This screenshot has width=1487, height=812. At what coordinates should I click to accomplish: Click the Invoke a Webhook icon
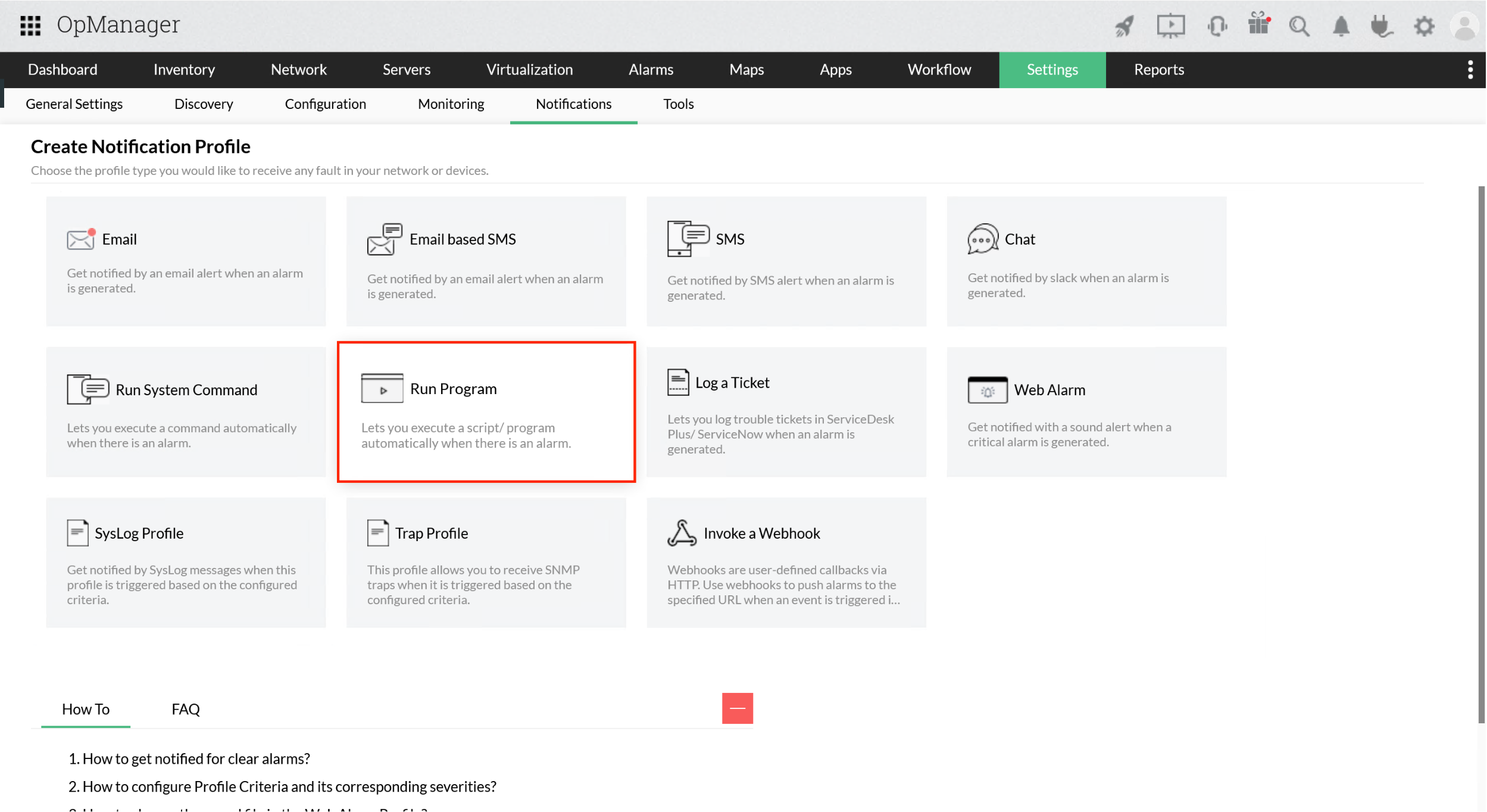[x=682, y=533]
